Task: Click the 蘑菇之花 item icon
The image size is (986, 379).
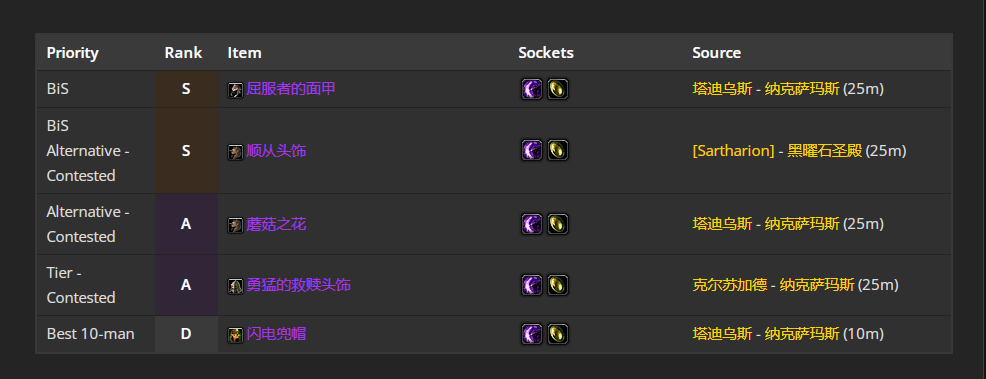Action: (x=235, y=225)
